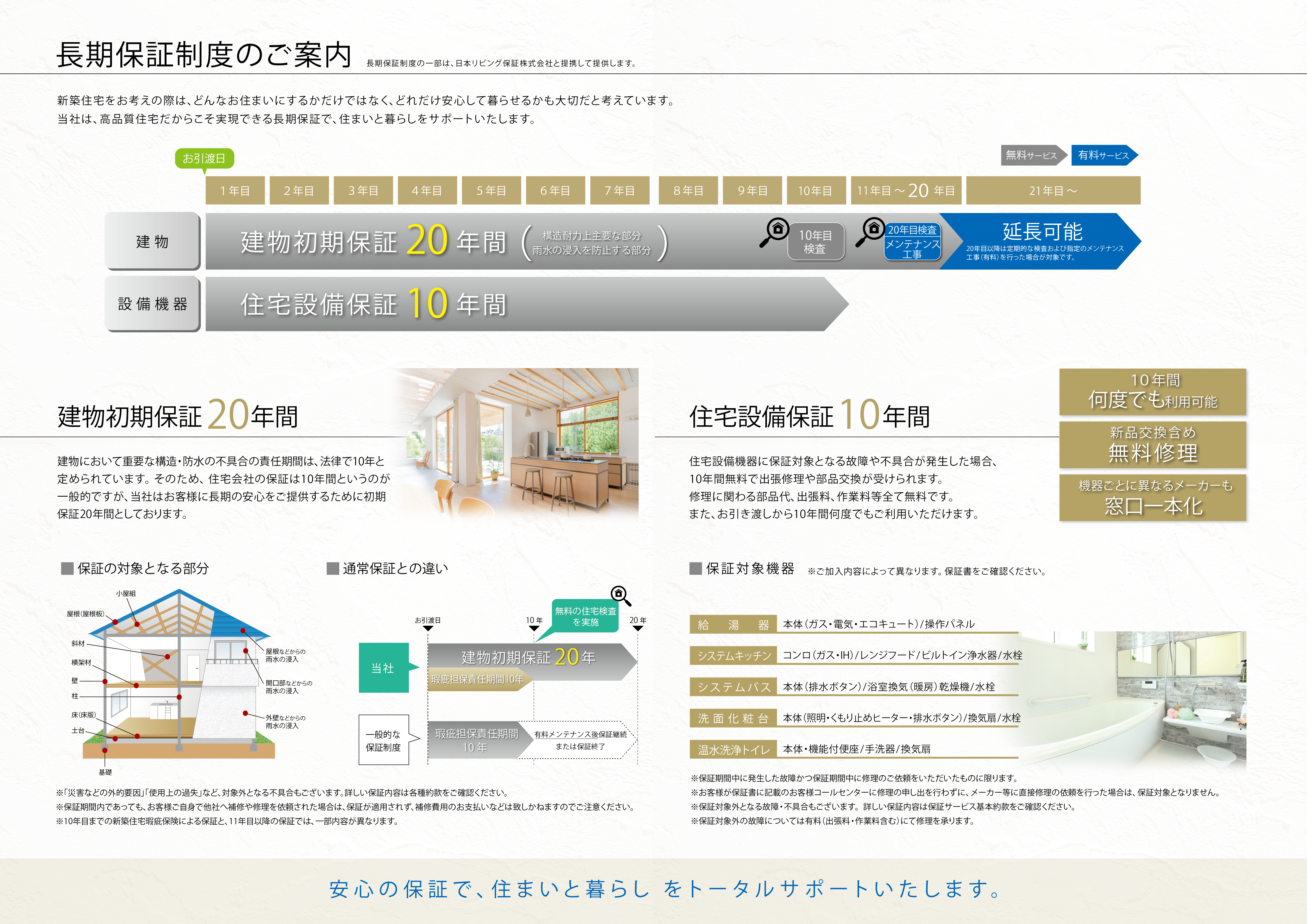1307x924 pixels.
Task: Click the green お引渡日 marker
Action: pos(204,159)
